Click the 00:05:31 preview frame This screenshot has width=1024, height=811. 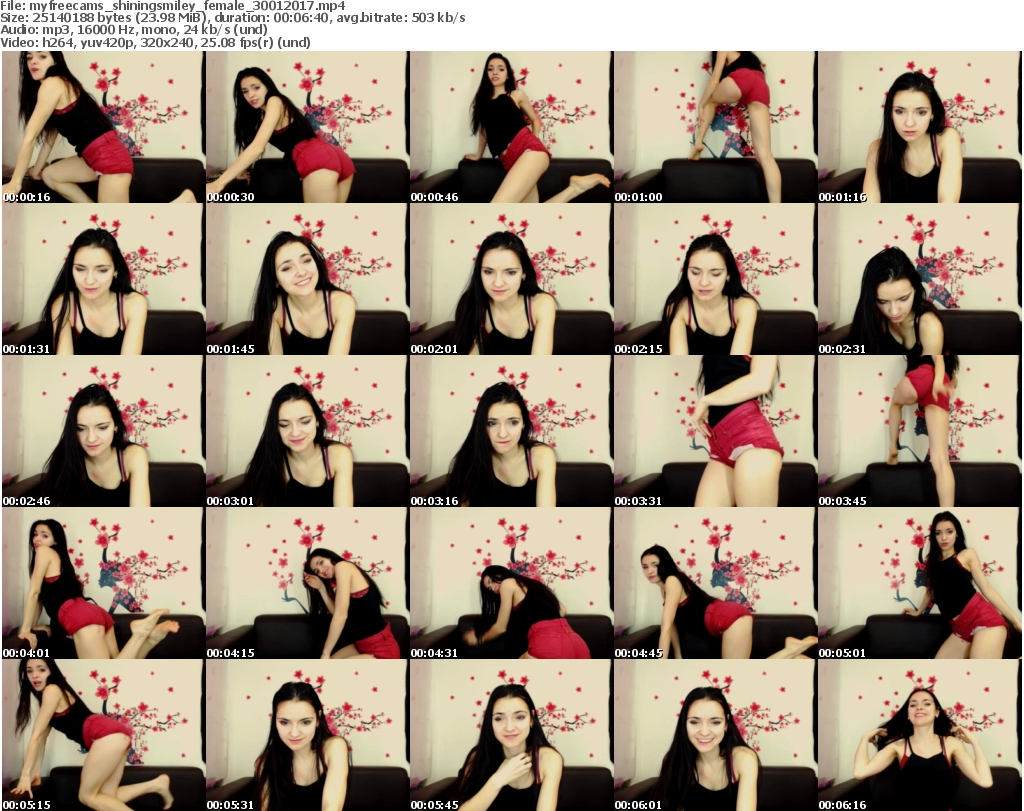[307, 735]
